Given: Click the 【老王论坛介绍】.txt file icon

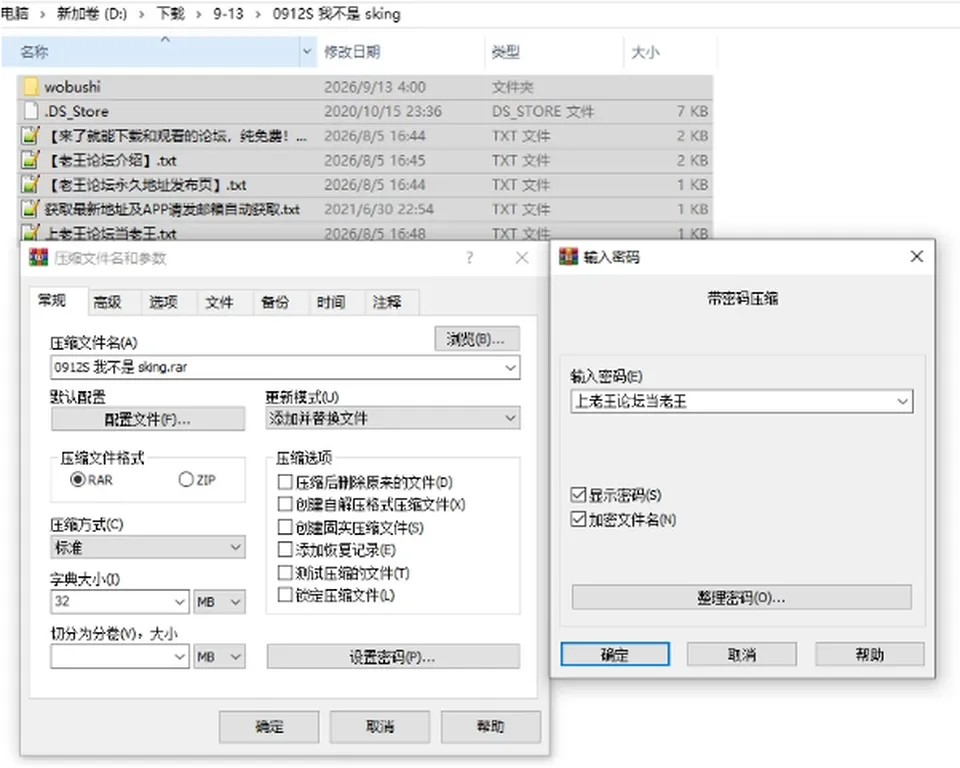Looking at the screenshot, I should click(31, 160).
